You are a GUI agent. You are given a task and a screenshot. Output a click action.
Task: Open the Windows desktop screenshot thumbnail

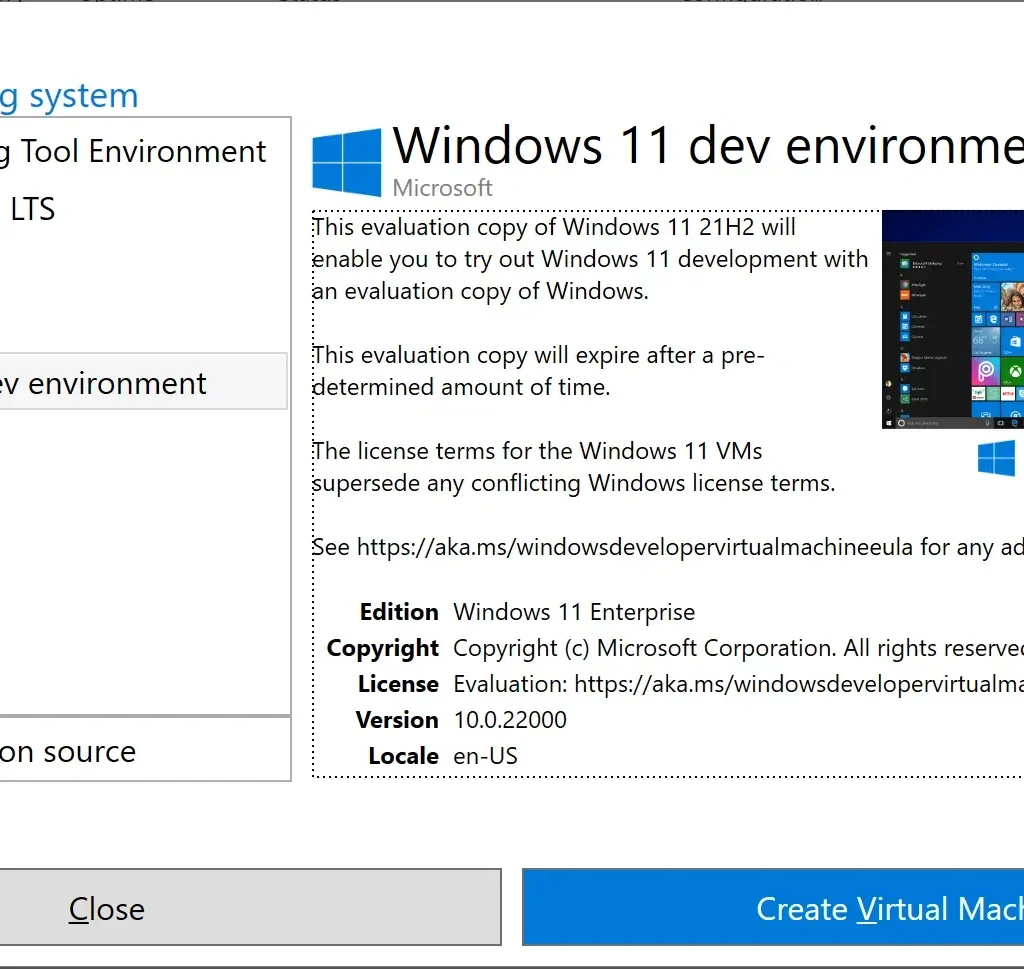pos(953,319)
